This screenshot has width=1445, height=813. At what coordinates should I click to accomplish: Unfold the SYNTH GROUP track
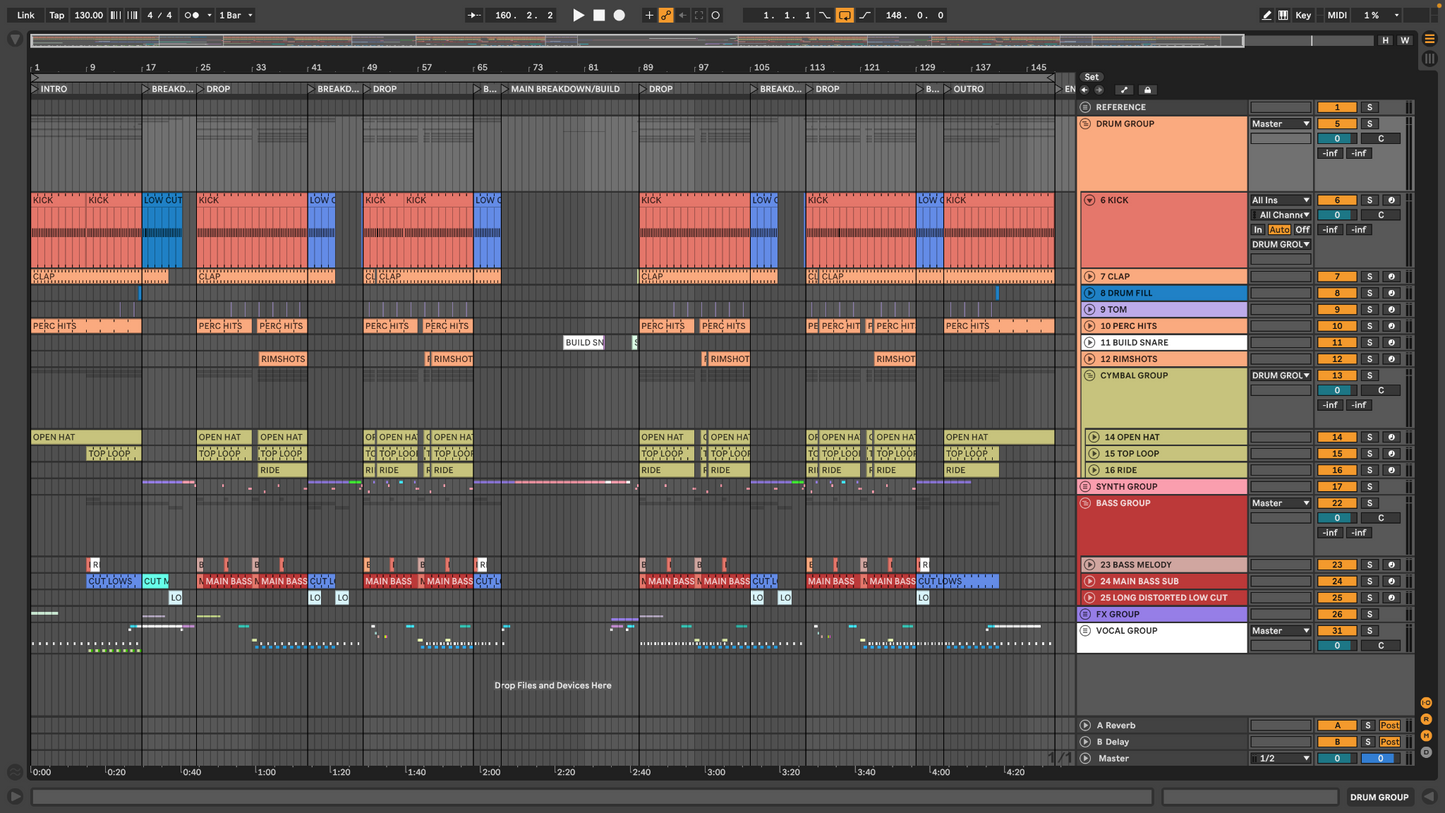pyautogui.click(x=1085, y=487)
